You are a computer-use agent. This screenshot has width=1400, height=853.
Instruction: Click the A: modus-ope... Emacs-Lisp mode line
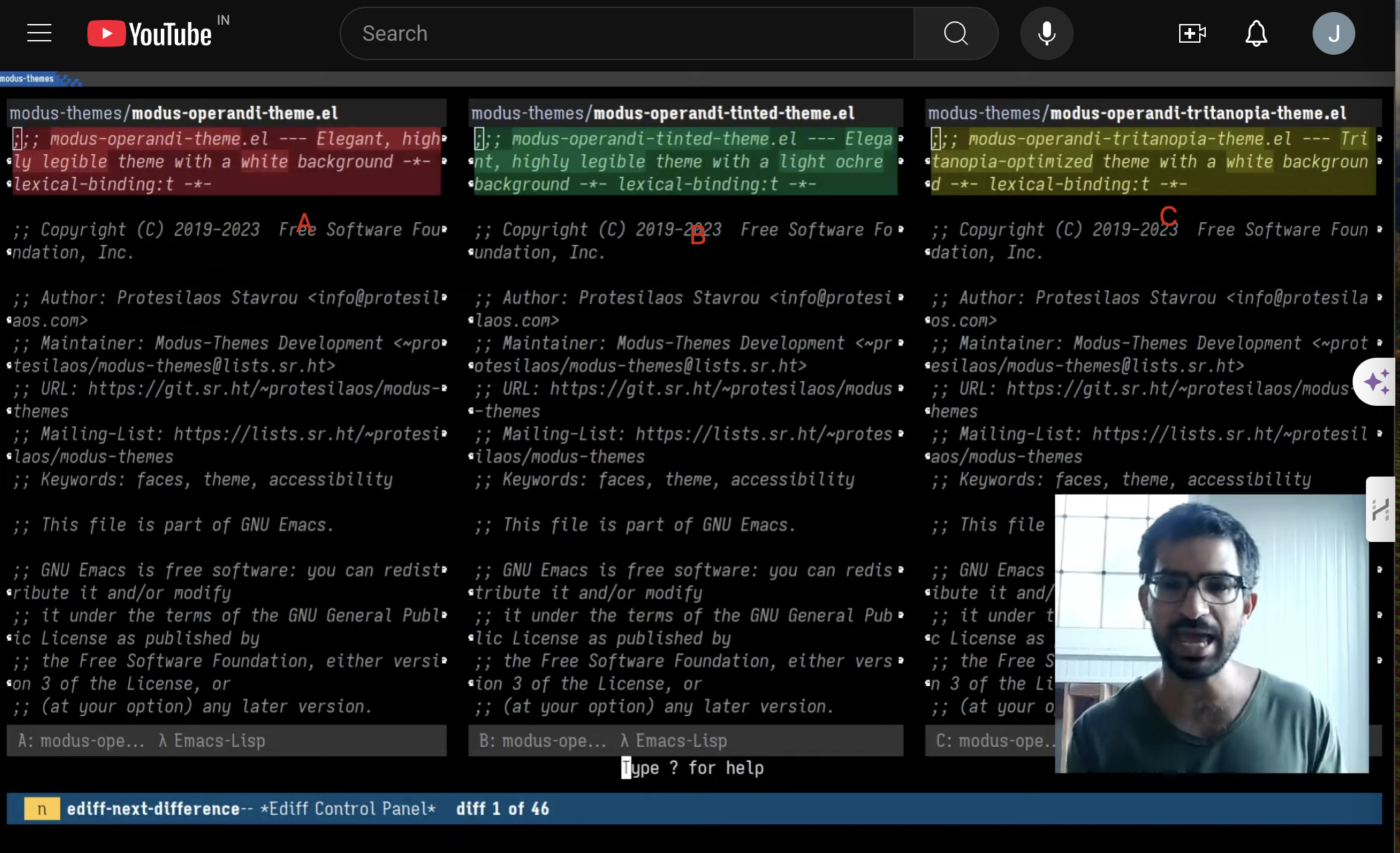pos(226,740)
